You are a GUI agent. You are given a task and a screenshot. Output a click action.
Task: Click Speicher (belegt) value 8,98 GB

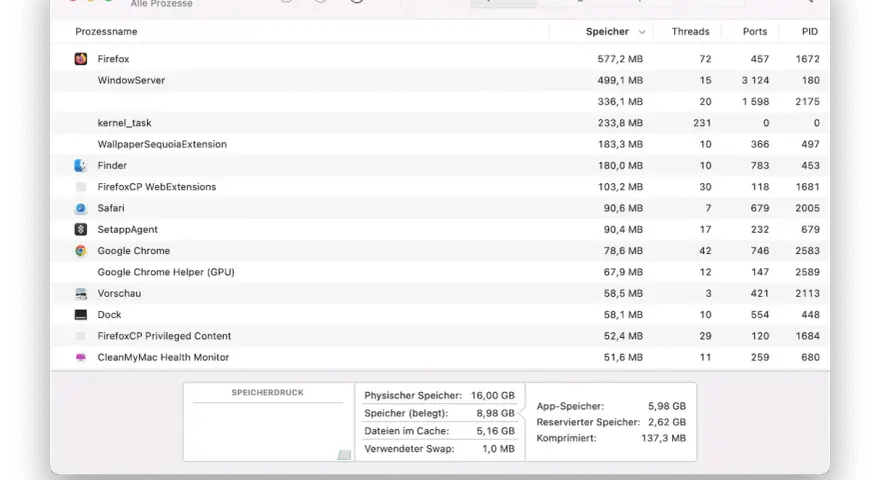496,413
